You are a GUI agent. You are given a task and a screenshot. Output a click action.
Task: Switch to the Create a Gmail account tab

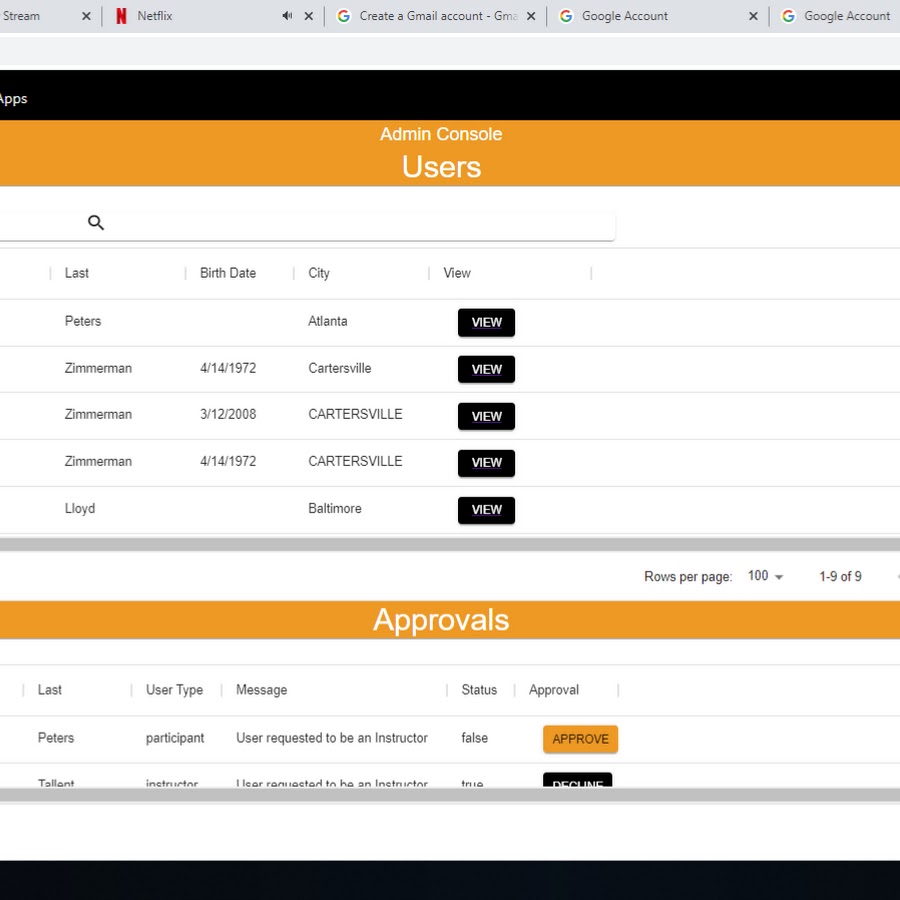tap(436, 16)
